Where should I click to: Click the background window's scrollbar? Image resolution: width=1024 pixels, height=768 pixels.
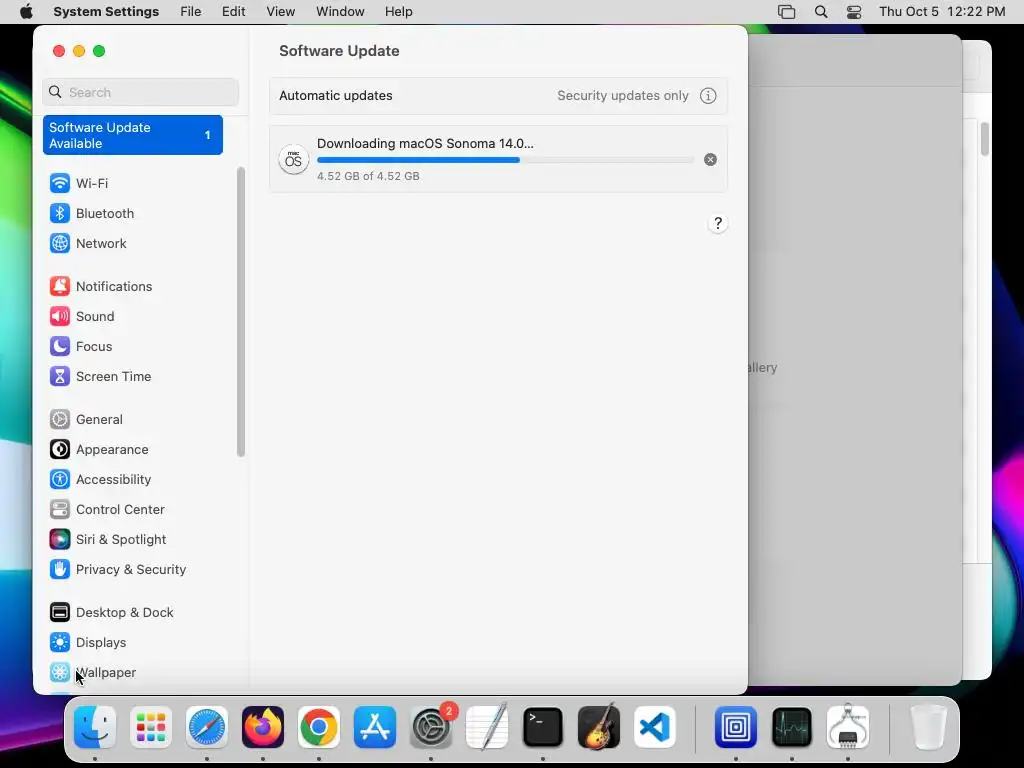coord(985,139)
